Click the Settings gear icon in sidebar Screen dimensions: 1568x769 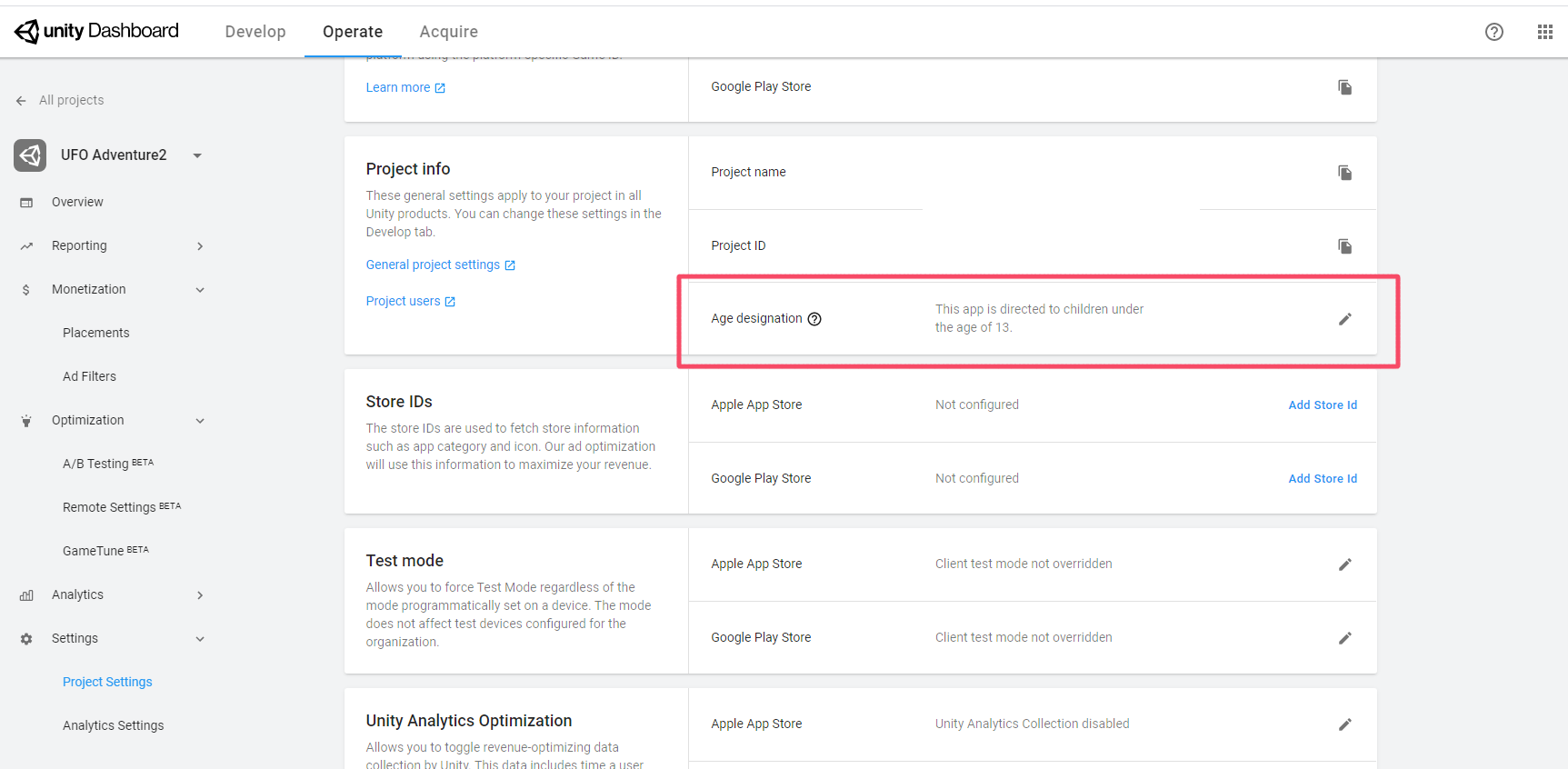(x=26, y=639)
